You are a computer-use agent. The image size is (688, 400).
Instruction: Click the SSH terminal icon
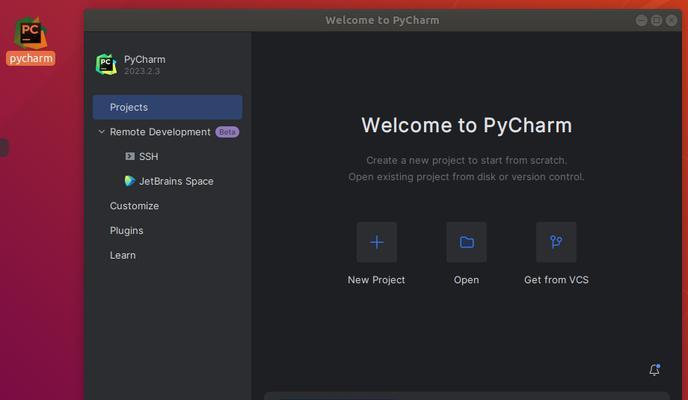click(130, 156)
